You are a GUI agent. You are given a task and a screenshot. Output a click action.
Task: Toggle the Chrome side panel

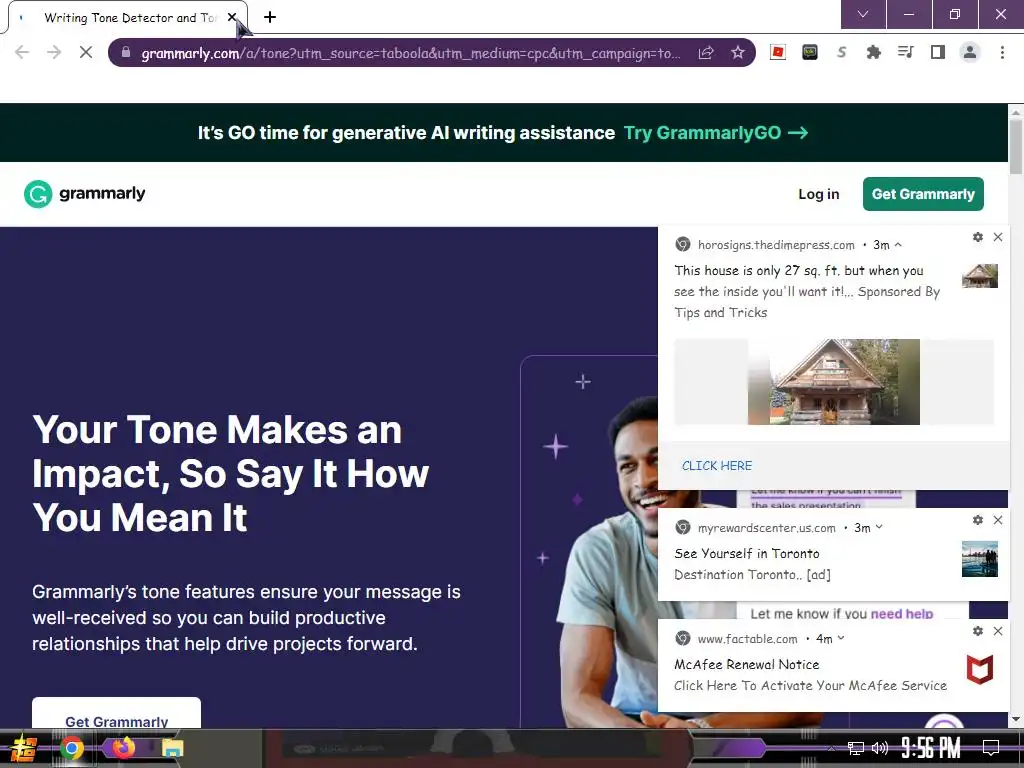pyautogui.click(x=938, y=52)
